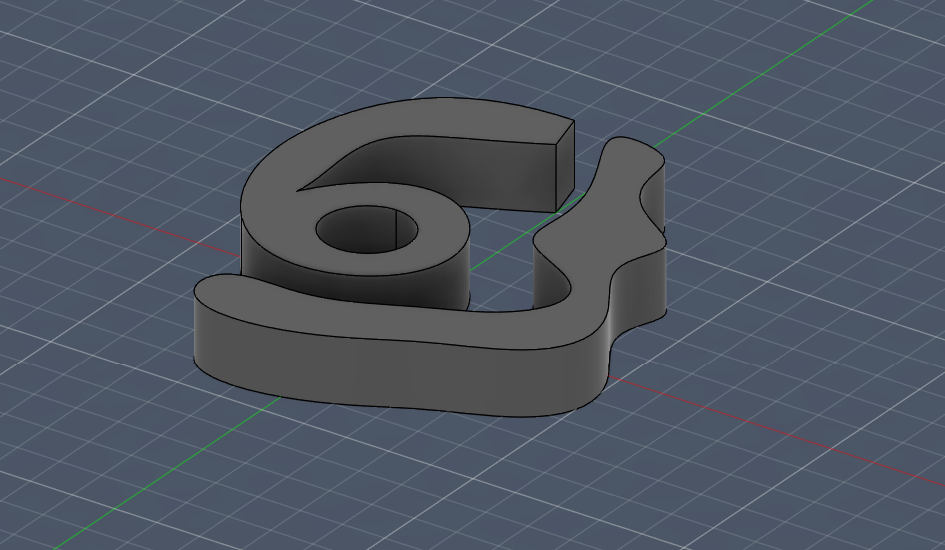Click inside the circular hole of the spiral

[366, 230]
